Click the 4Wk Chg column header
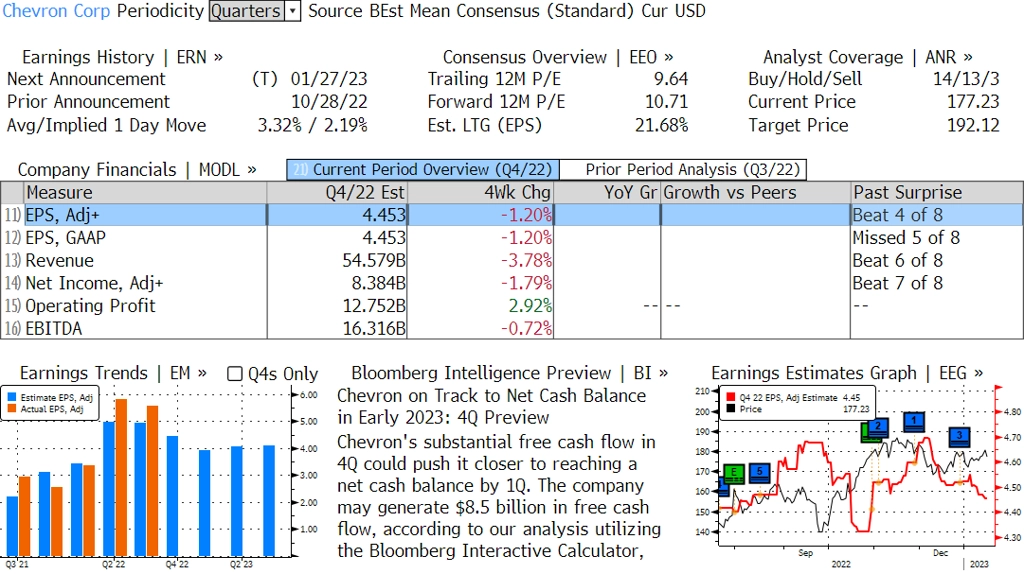The height and width of the screenshot is (574, 1024). (480, 193)
